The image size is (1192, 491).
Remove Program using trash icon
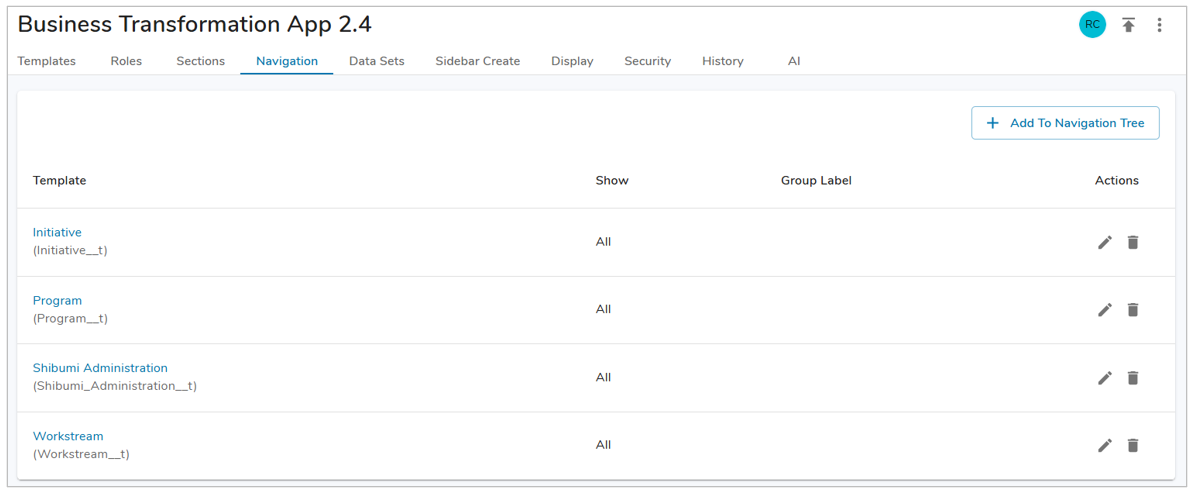[1132, 310]
